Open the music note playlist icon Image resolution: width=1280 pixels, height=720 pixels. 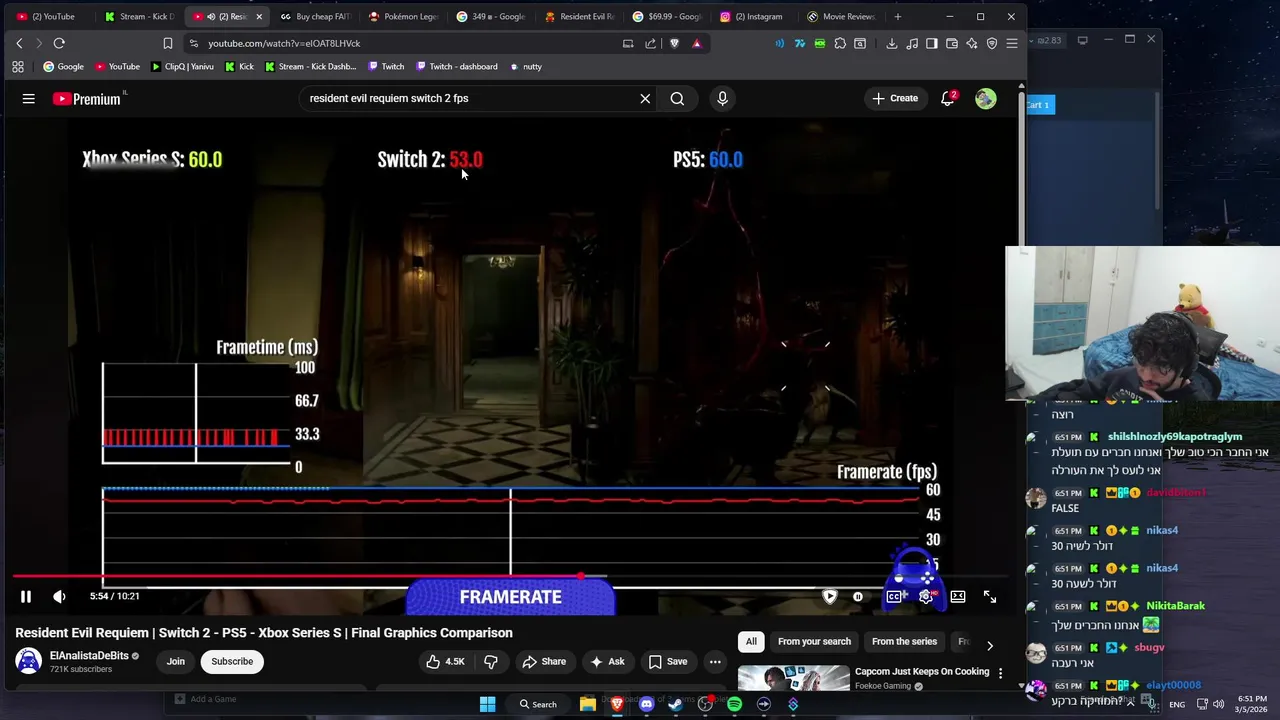click(912, 43)
